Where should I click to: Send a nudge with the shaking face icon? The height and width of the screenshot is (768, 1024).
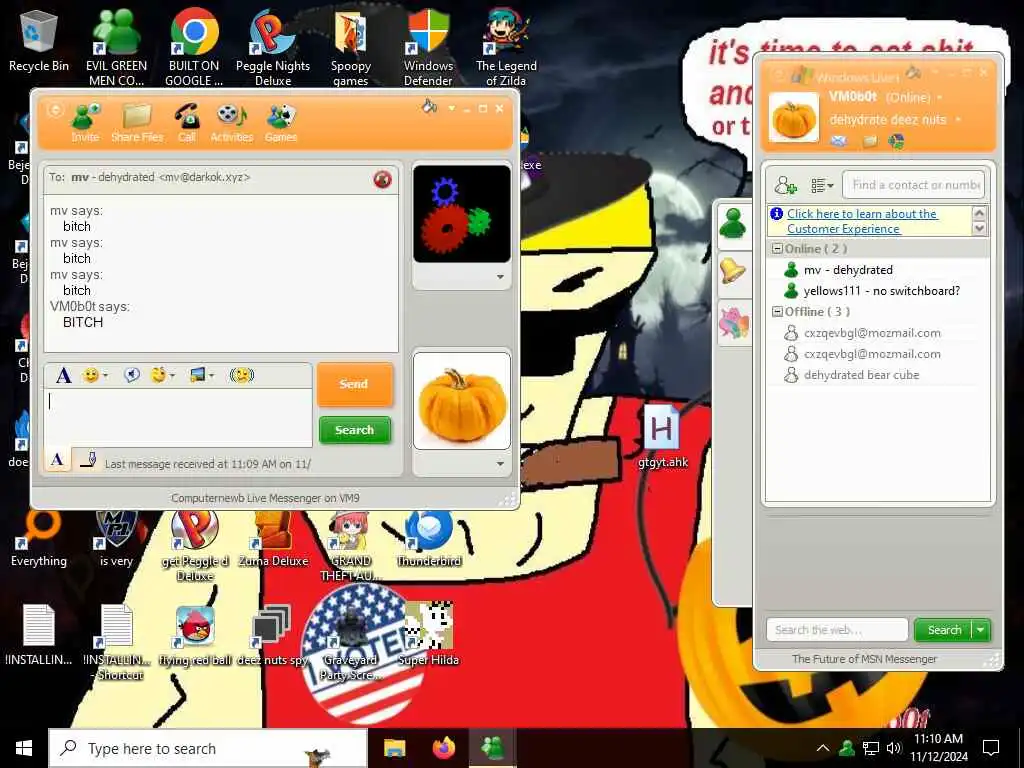(242, 375)
